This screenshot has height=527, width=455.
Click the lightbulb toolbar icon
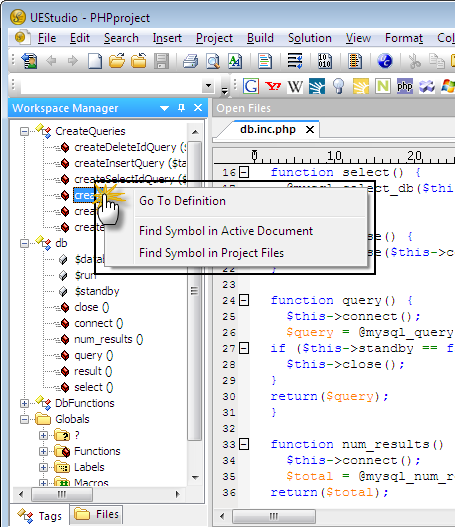(x=338, y=86)
